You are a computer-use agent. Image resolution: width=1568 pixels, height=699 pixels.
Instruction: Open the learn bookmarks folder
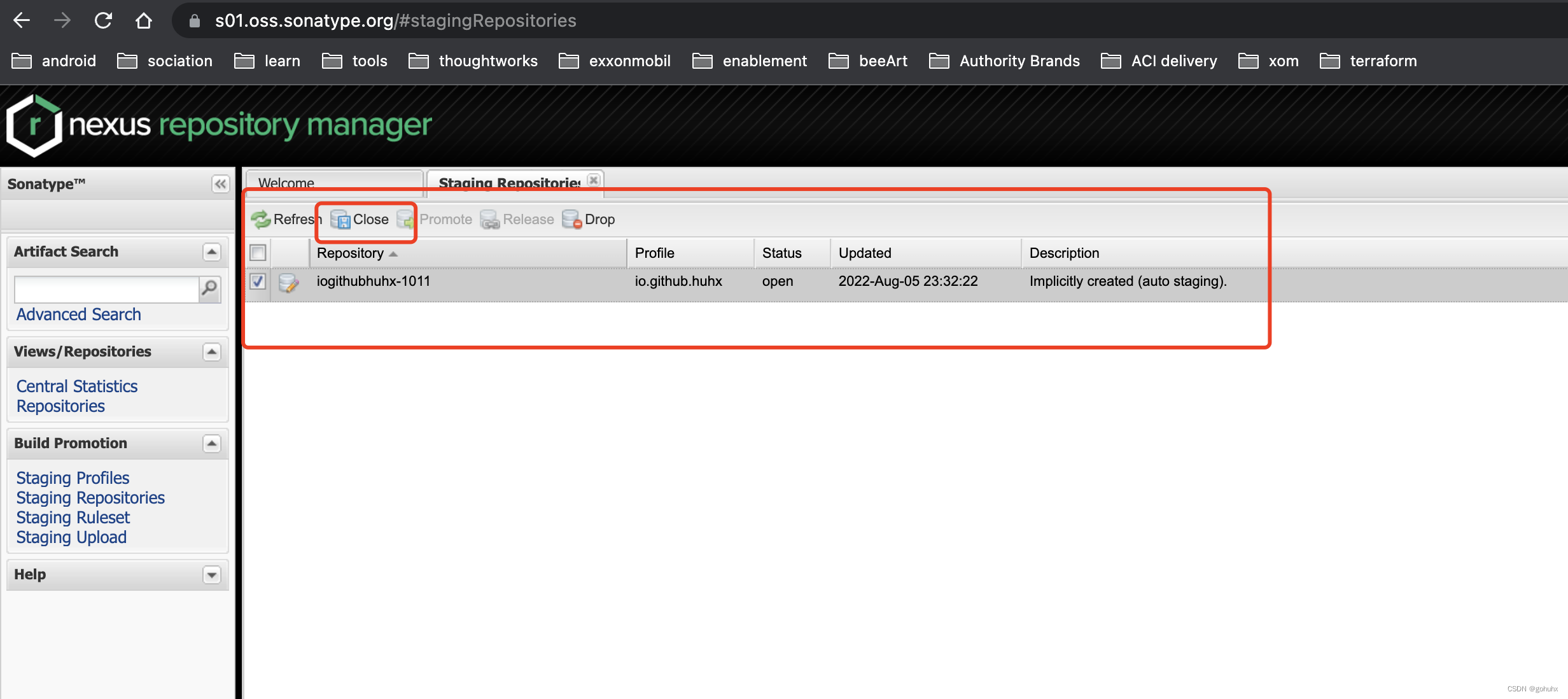(x=267, y=61)
